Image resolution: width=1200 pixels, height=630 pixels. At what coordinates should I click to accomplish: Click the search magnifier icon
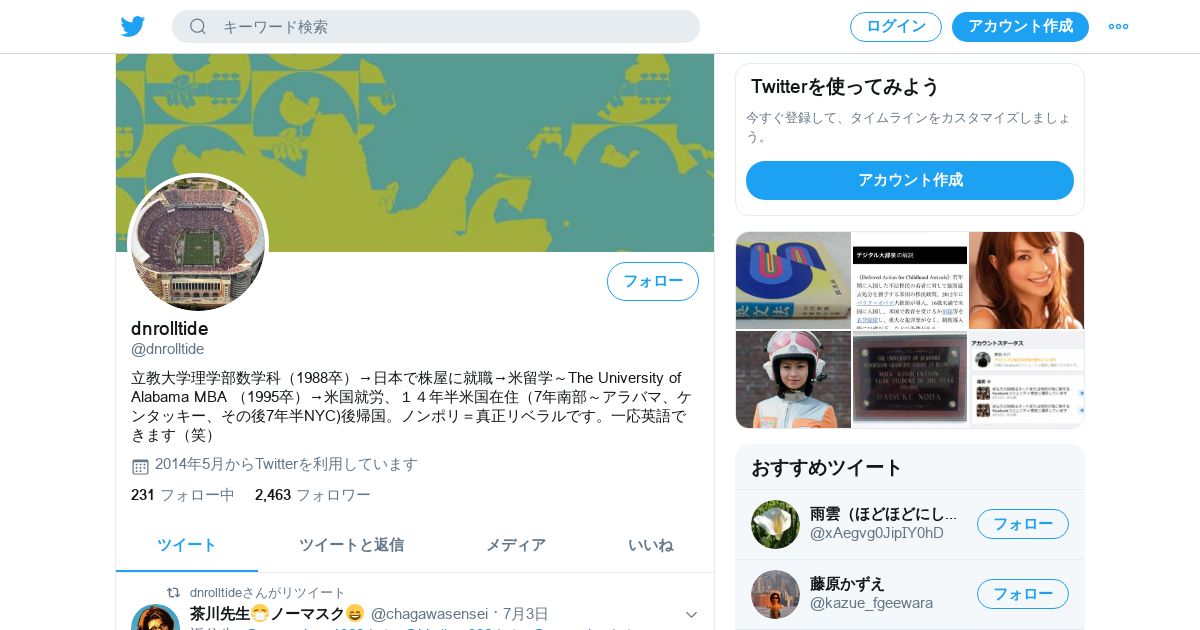[198, 26]
